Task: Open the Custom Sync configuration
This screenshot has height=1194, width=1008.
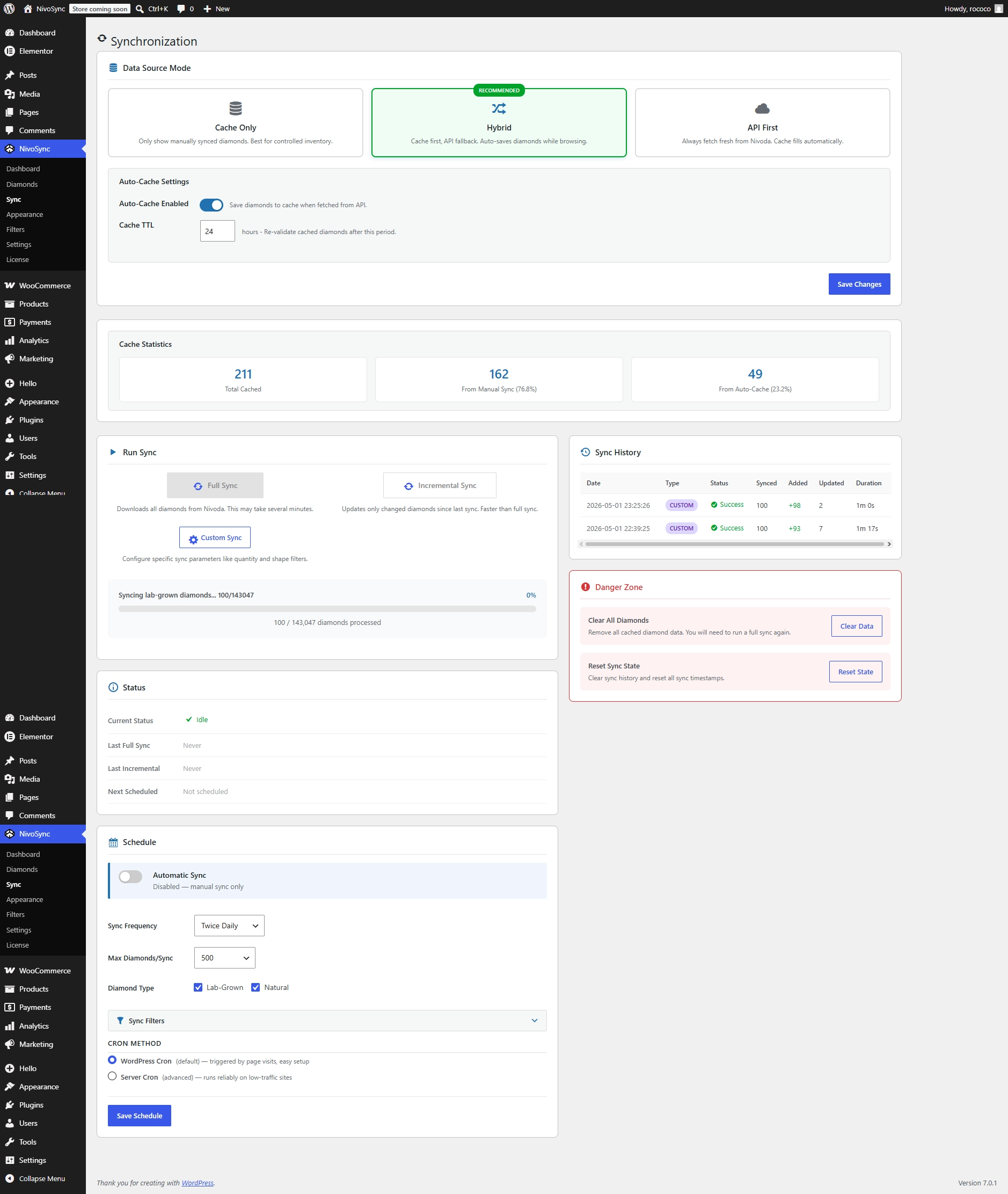Action: [x=215, y=537]
